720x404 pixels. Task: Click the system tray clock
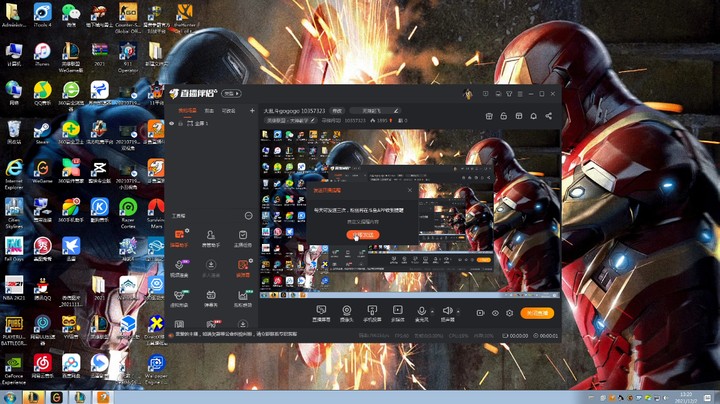[686, 398]
